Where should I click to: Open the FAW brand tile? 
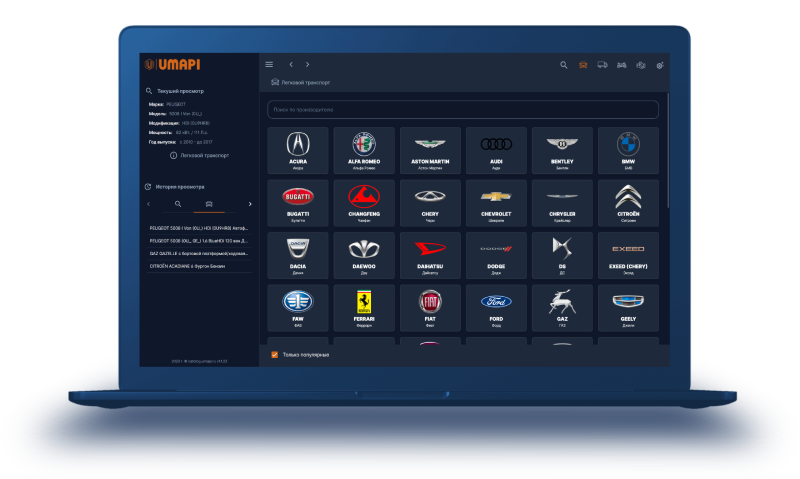tap(298, 308)
